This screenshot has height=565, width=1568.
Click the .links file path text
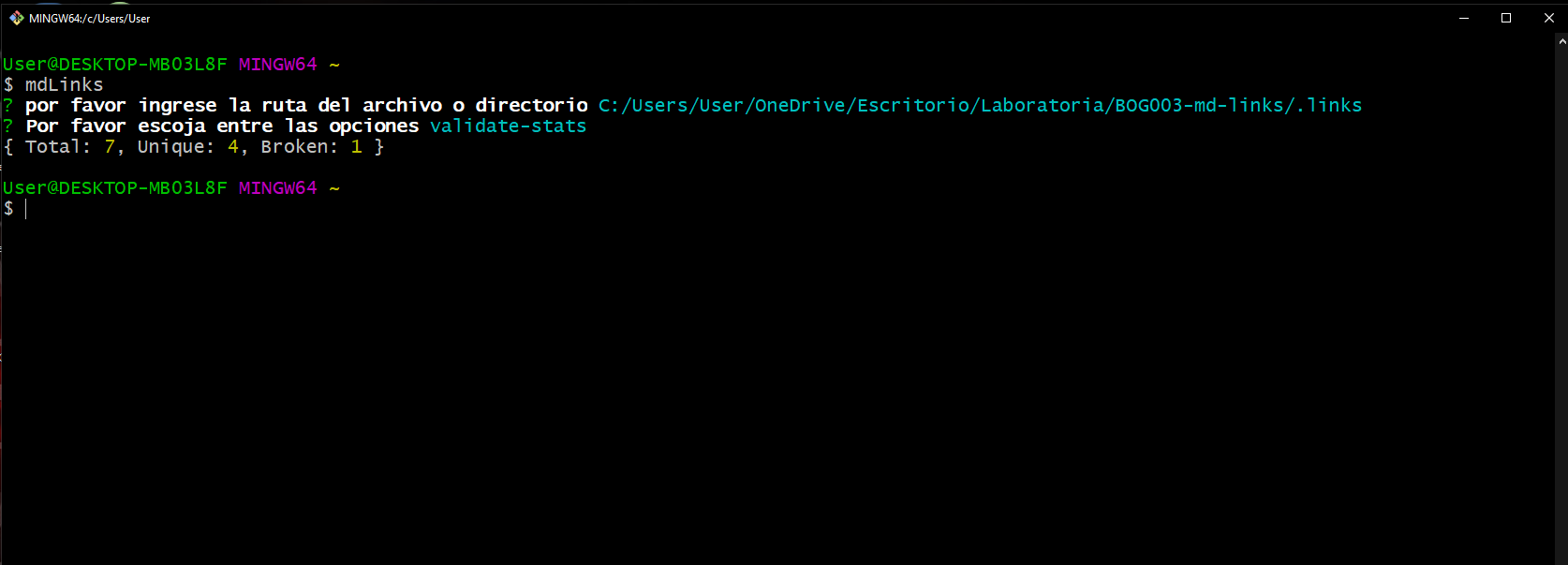tap(980, 105)
